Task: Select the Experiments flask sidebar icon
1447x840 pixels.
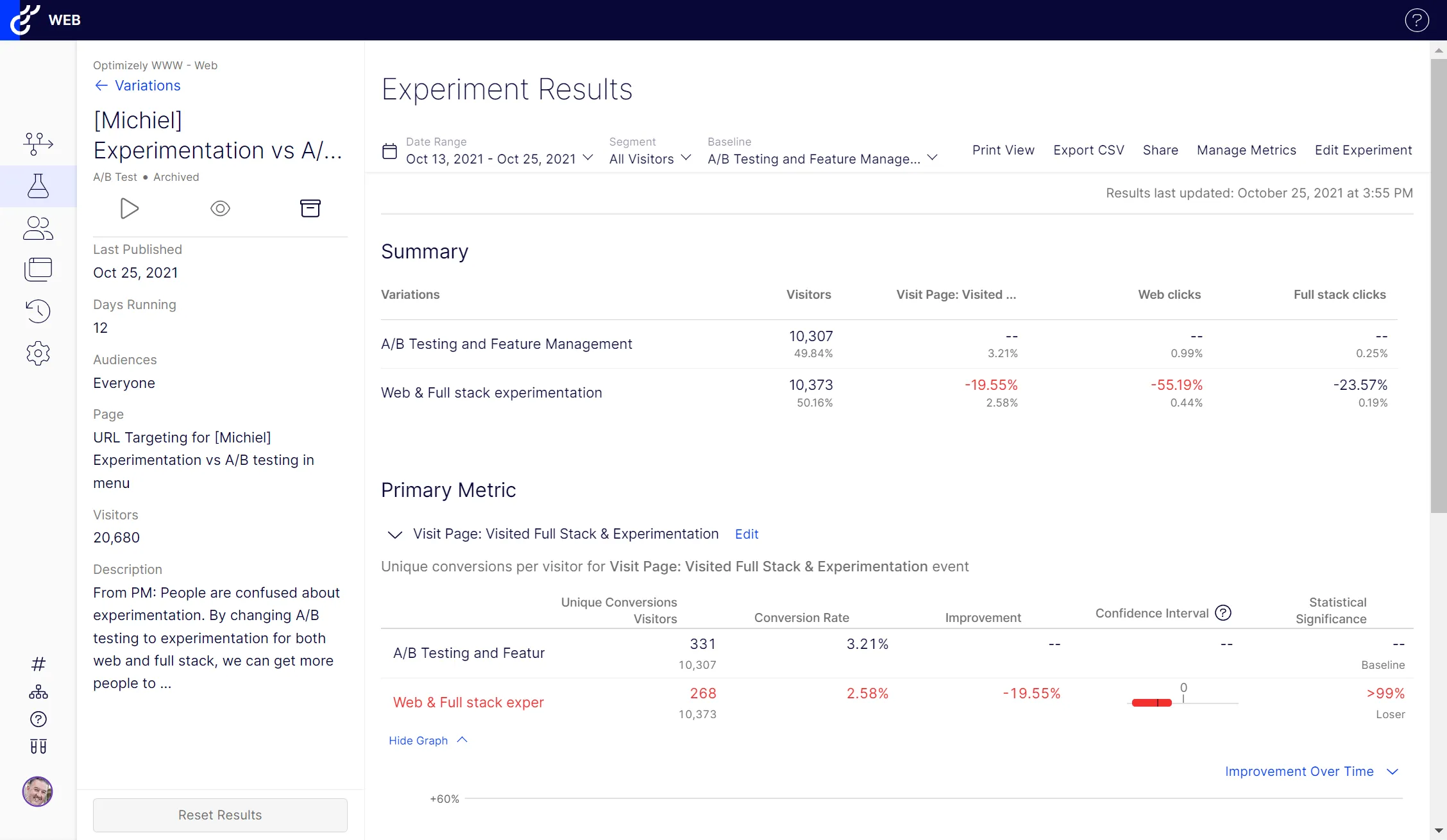Action: (x=38, y=186)
